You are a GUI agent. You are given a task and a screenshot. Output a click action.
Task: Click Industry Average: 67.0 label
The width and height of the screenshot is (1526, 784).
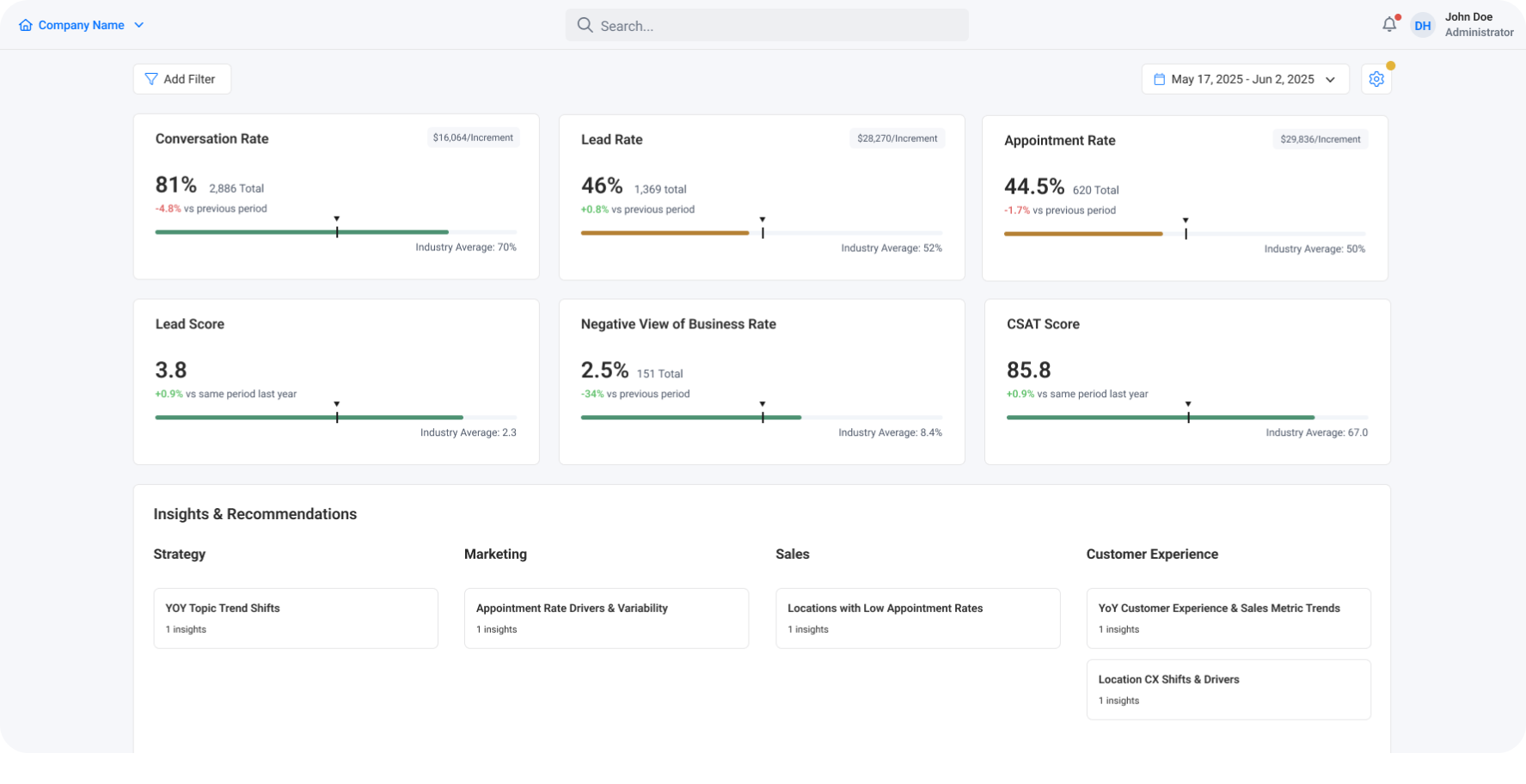[1317, 433]
